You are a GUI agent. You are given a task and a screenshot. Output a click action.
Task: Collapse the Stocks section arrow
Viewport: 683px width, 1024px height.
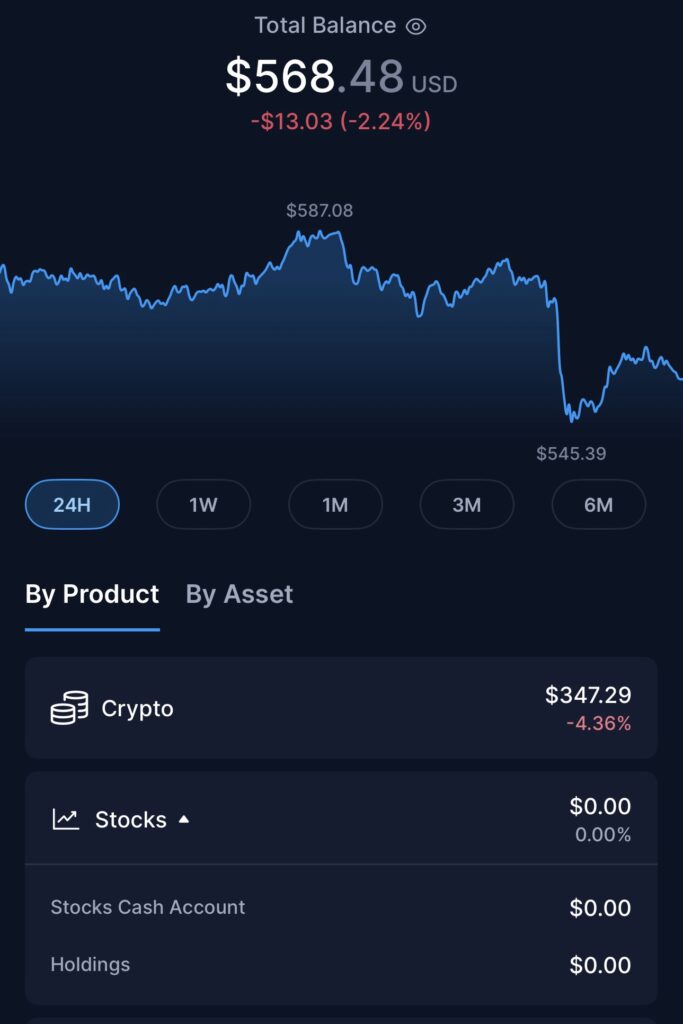click(184, 820)
